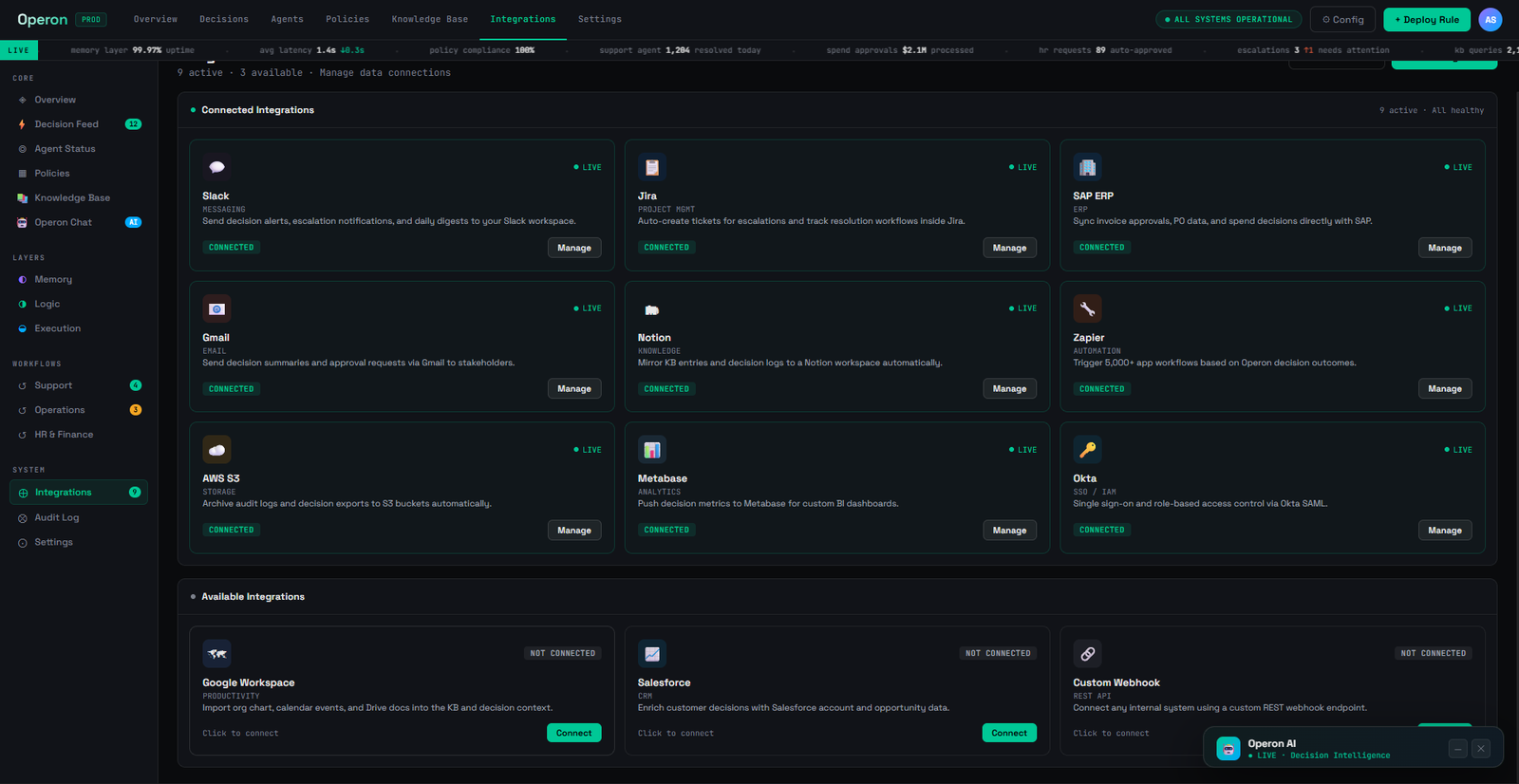Select Integrations in the sidebar
This screenshot has width=1519, height=784.
point(79,493)
